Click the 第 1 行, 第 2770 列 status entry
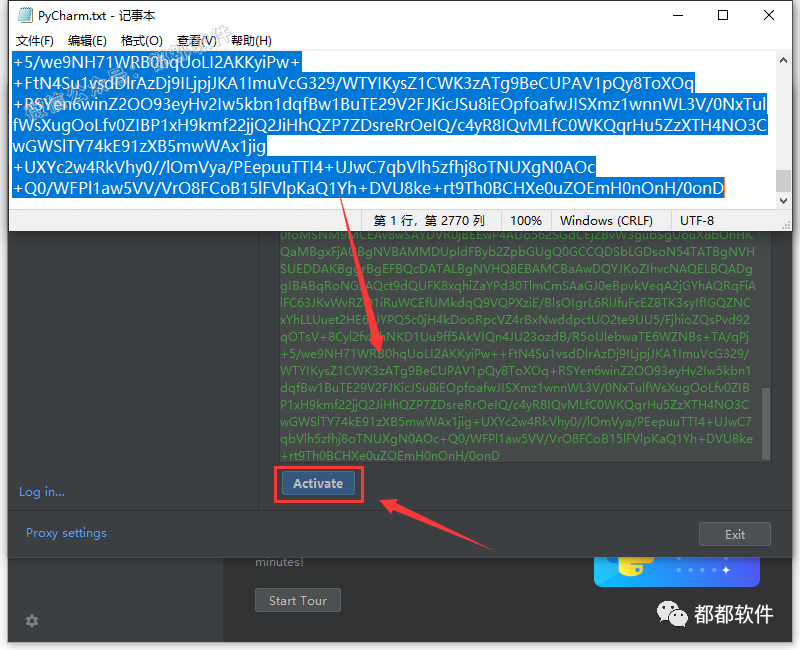Image resolution: width=800 pixels, height=650 pixels. click(x=430, y=220)
